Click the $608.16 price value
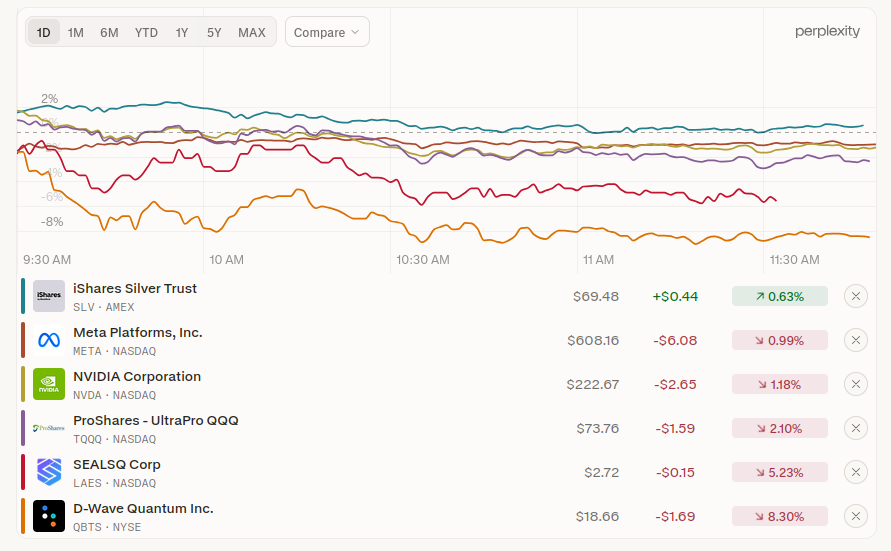Image resolution: width=891 pixels, height=551 pixels. [593, 340]
